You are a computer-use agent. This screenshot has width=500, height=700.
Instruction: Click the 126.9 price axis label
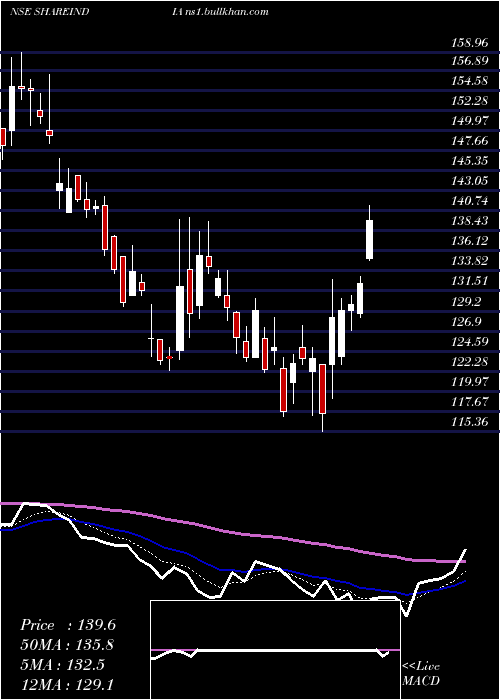click(467, 322)
